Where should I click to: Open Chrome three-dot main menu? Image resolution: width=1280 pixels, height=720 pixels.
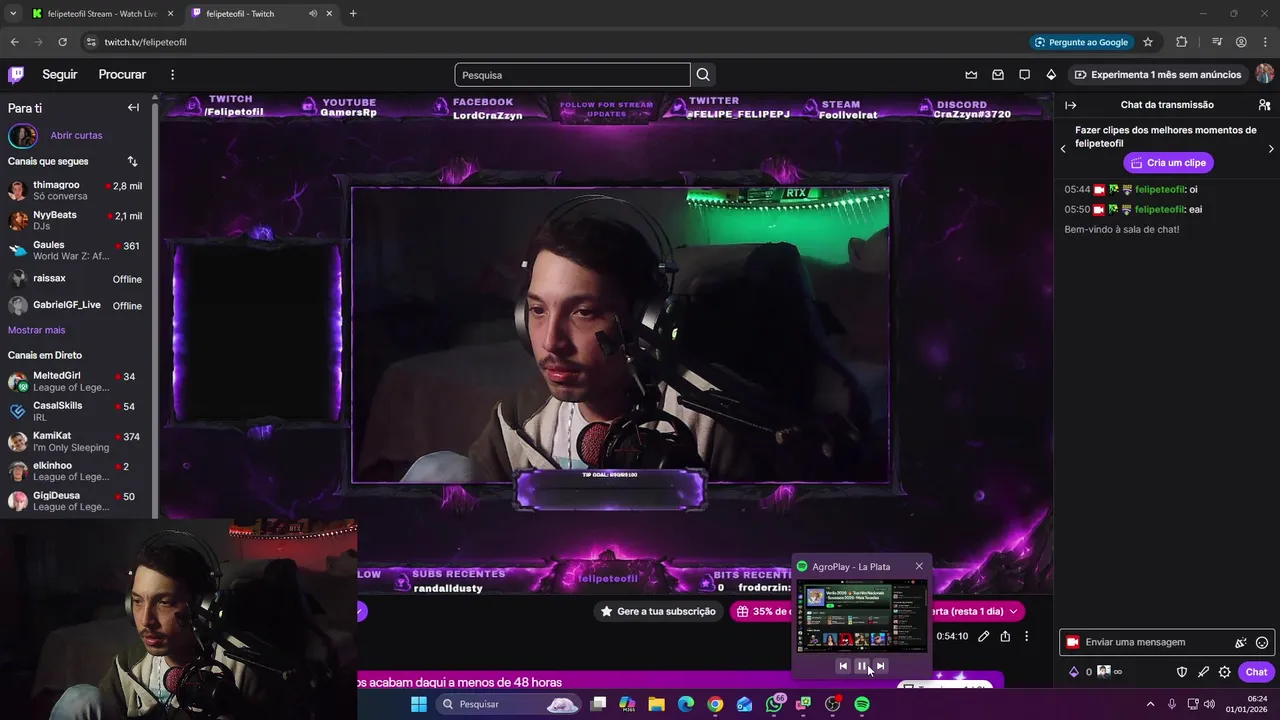pyautogui.click(x=1265, y=42)
